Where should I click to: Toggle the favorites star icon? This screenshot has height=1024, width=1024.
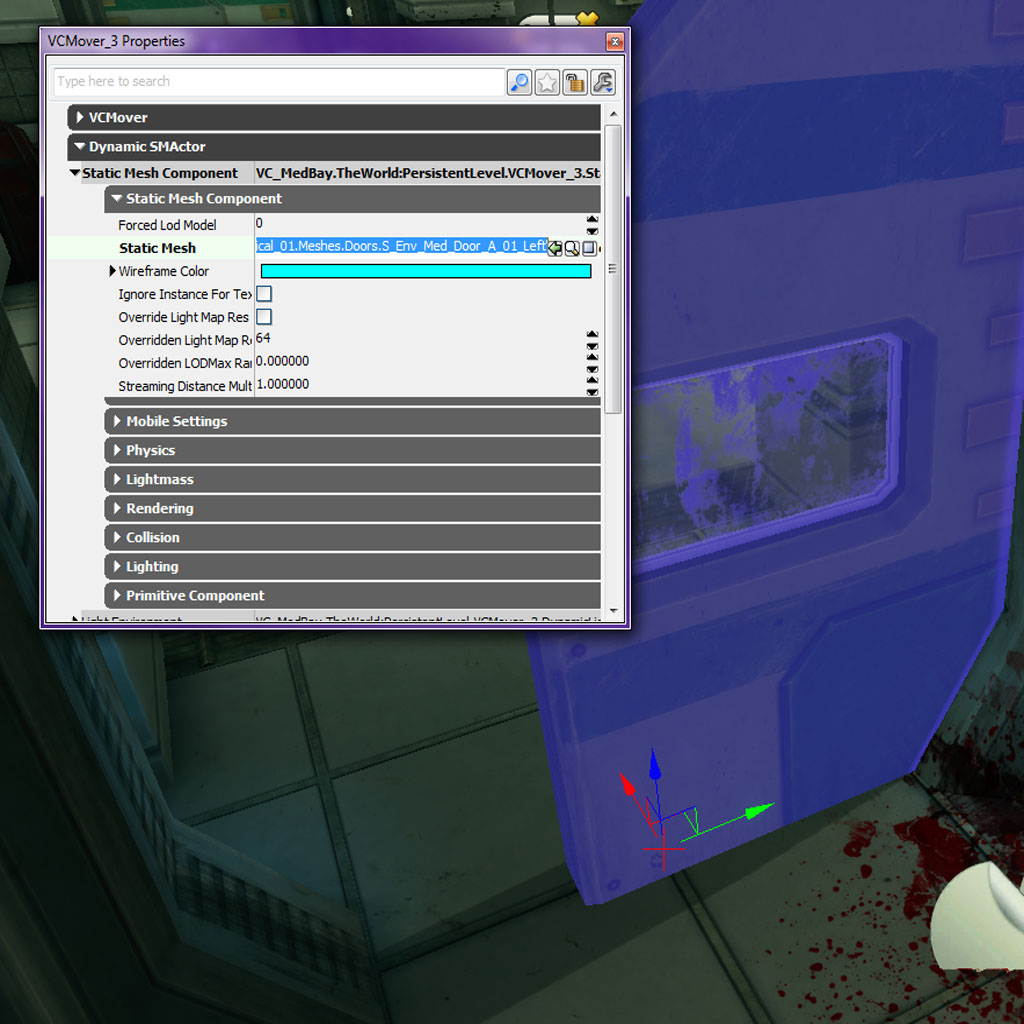point(547,82)
